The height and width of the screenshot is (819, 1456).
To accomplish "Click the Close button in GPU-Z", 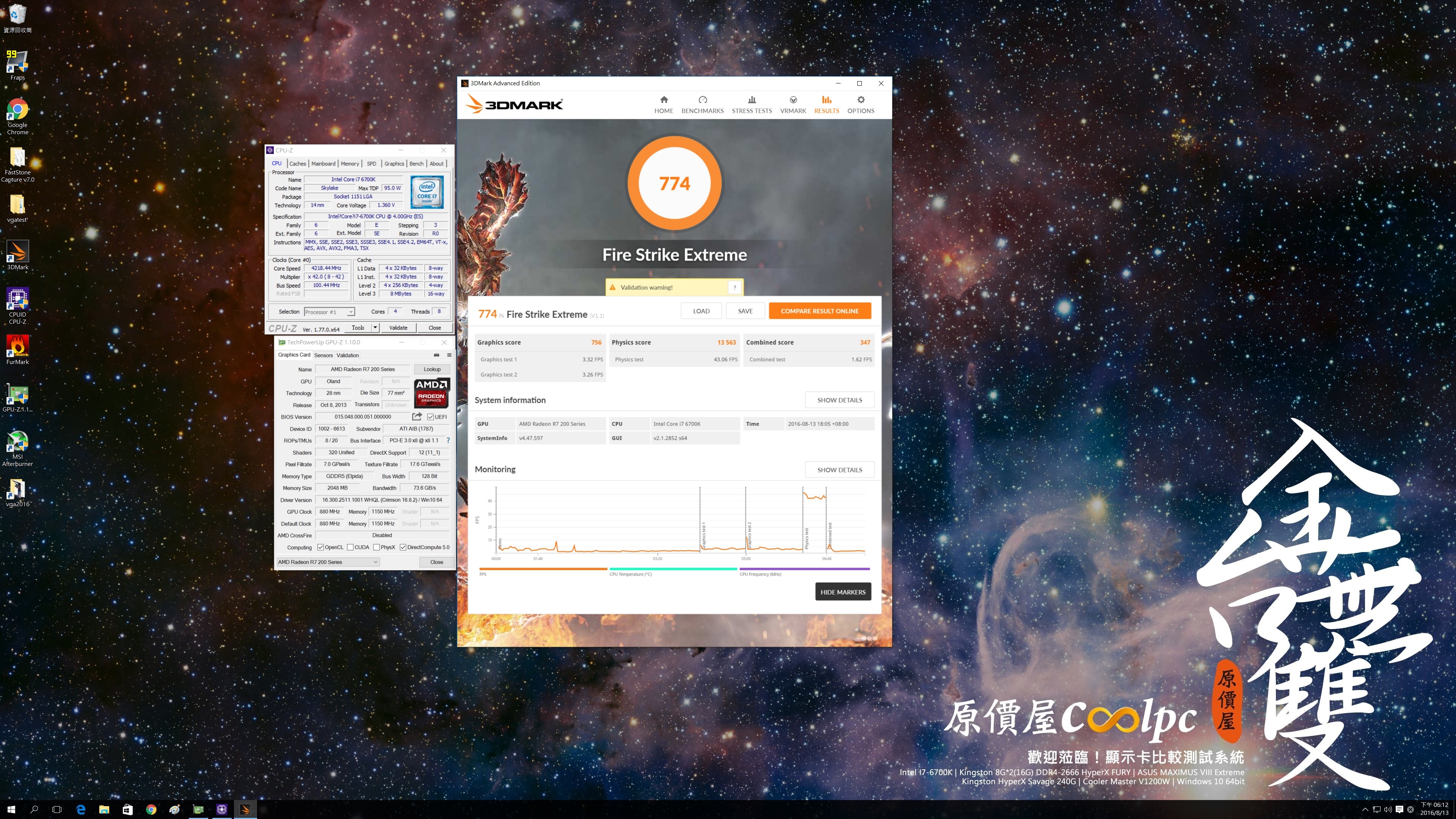I will (x=436, y=562).
